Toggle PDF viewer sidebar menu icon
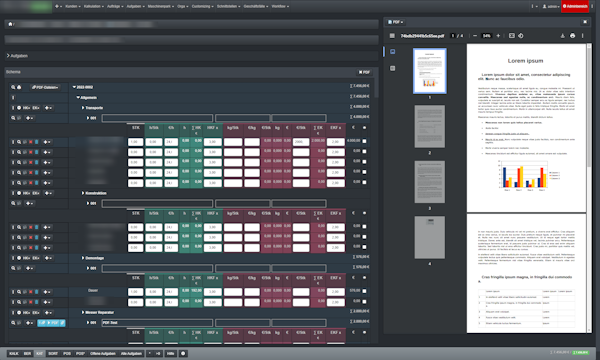Image resolution: width=600 pixels, height=360 pixels. coord(392,36)
